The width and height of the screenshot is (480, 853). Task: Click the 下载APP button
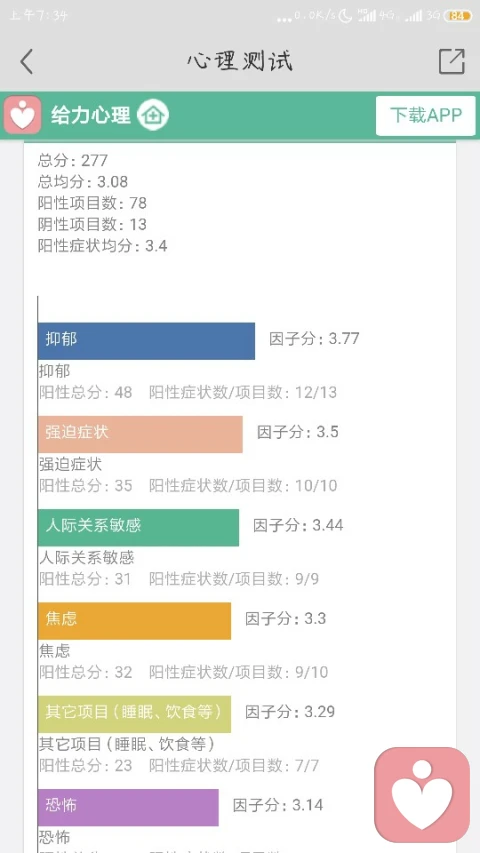426,115
